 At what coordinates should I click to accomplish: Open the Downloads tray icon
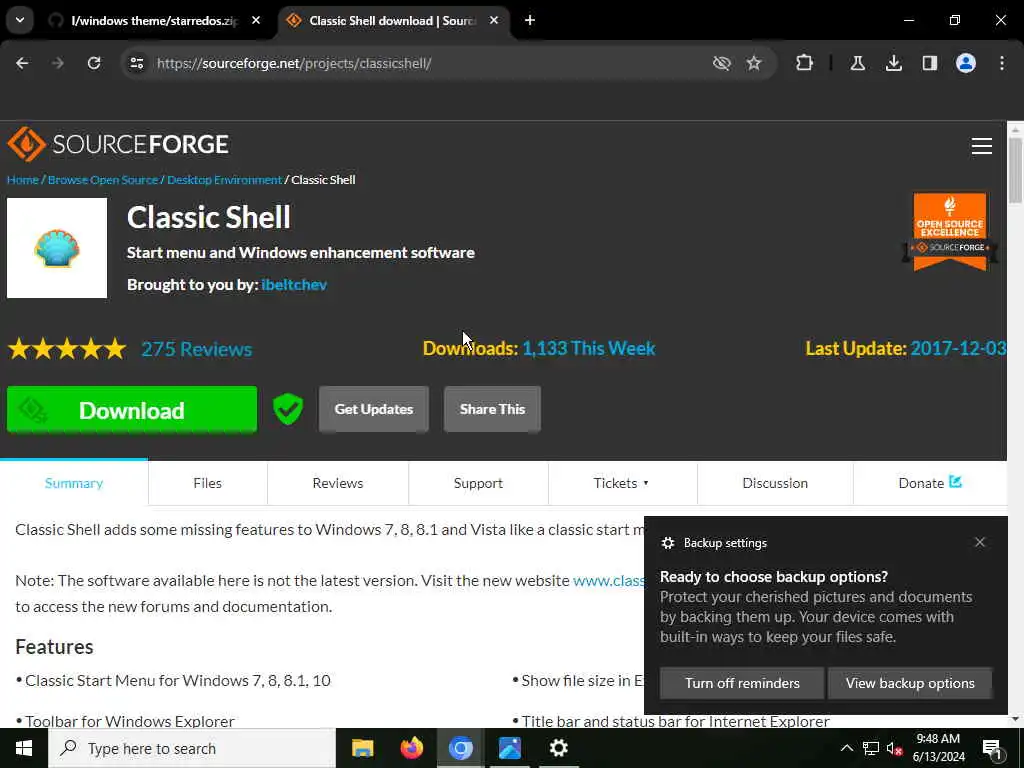pyautogui.click(x=893, y=63)
